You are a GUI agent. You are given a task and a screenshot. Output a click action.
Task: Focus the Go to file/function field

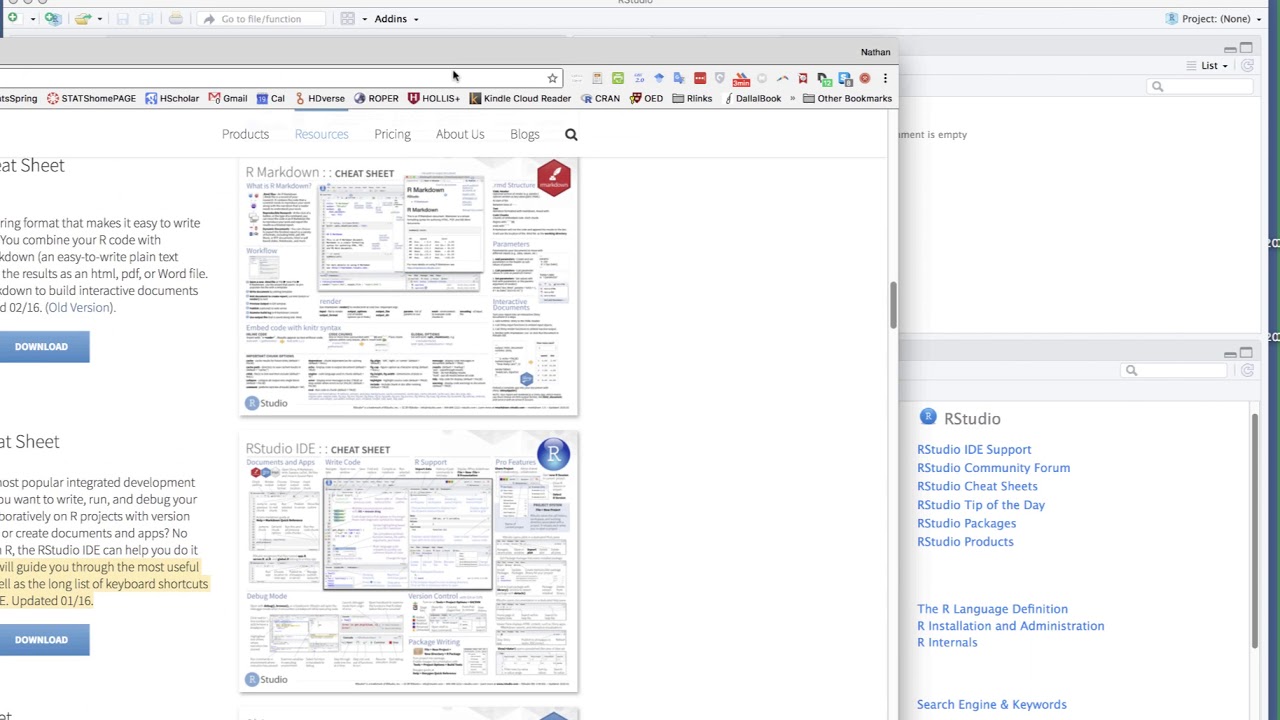pyautogui.click(x=260, y=18)
